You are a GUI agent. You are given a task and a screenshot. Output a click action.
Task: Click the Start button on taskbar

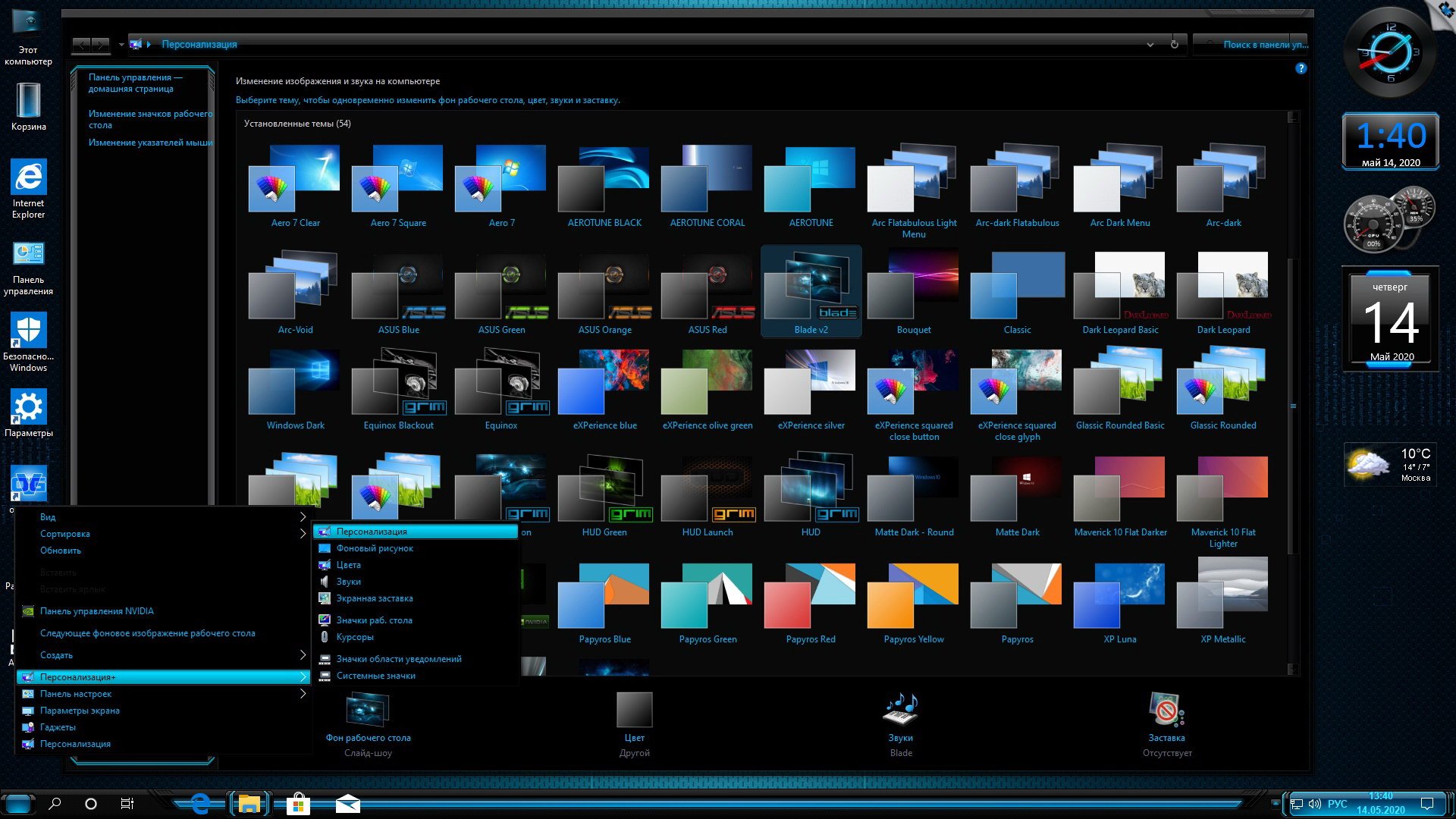click(18, 804)
